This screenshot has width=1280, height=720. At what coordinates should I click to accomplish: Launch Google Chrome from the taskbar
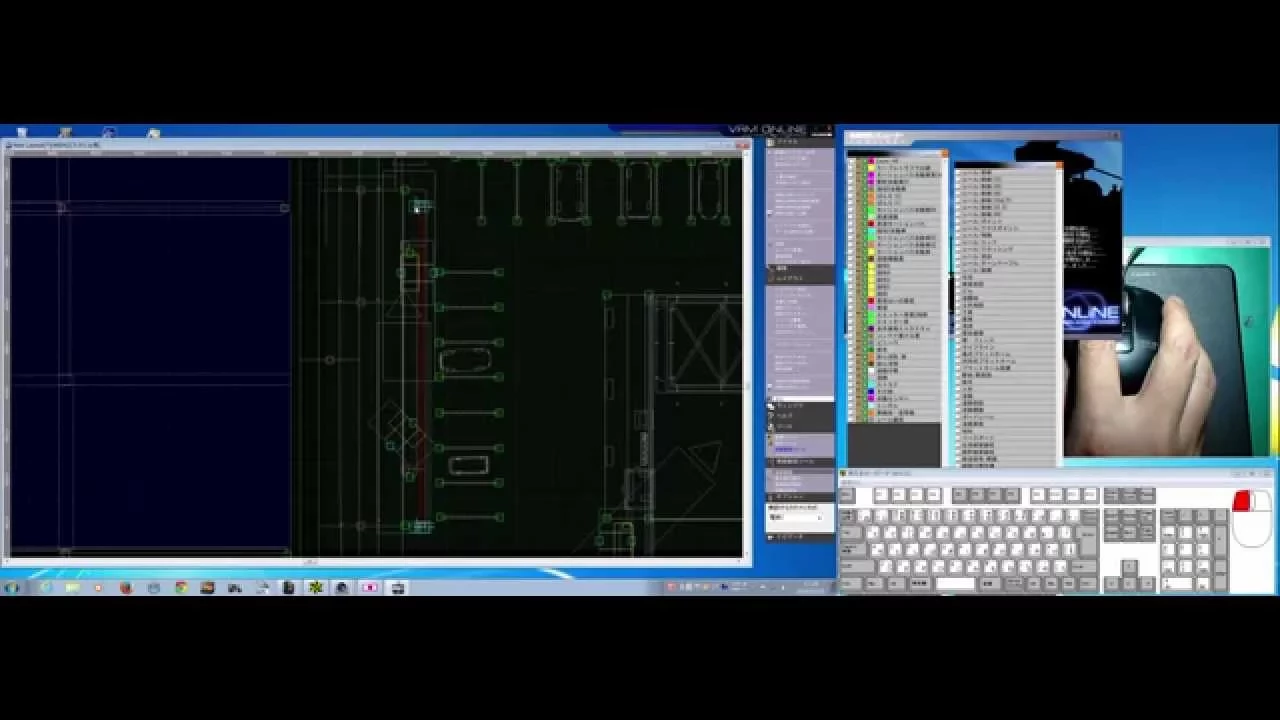pyautogui.click(x=181, y=587)
